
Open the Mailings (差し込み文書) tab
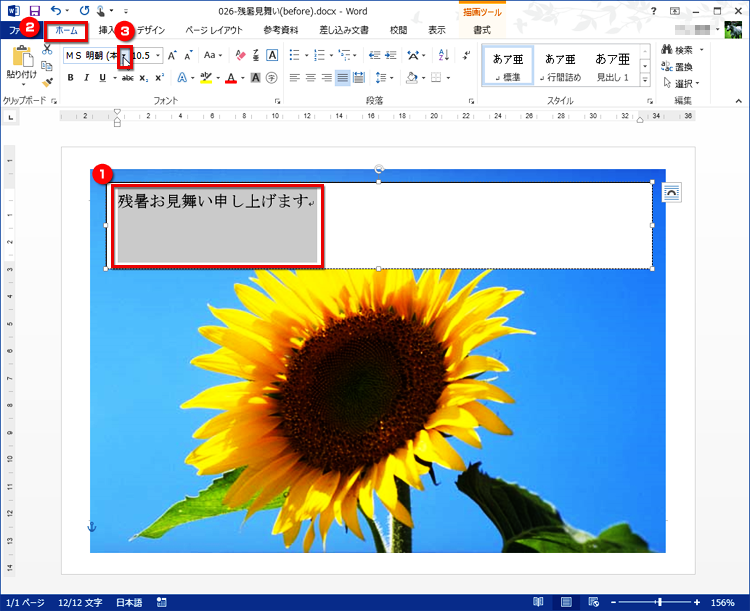pyautogui.click(x=344, y=30)
